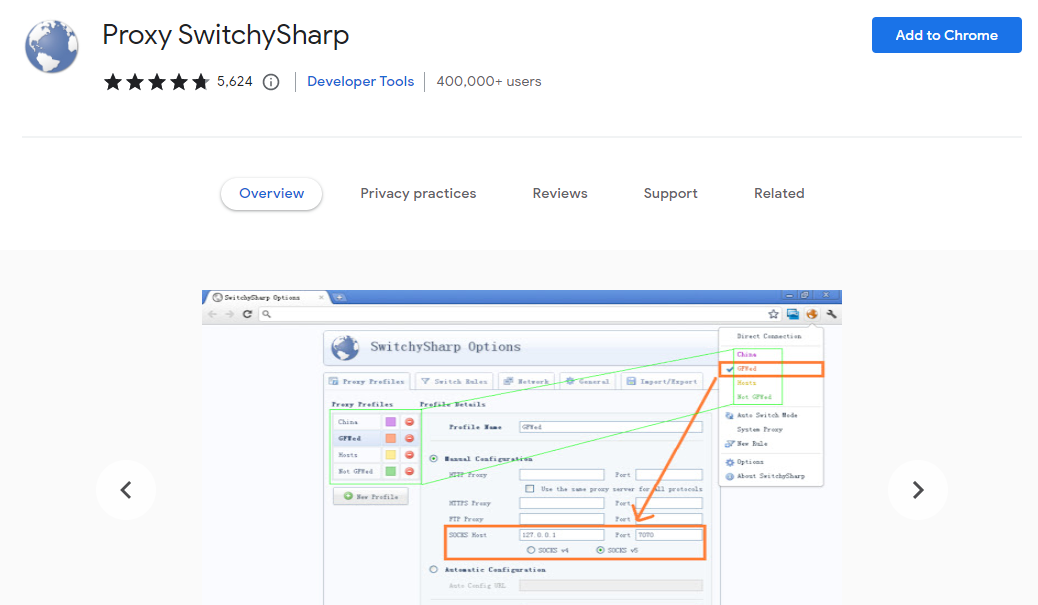This screenshot has height=605, width=1038.
Task: Show the Related tab
Action: pyautogui.click(x=779, y=193)
